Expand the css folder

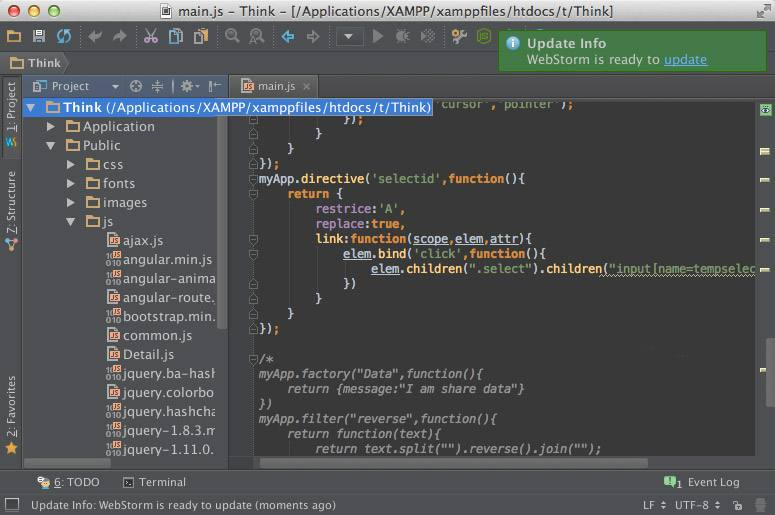point(71,165)
